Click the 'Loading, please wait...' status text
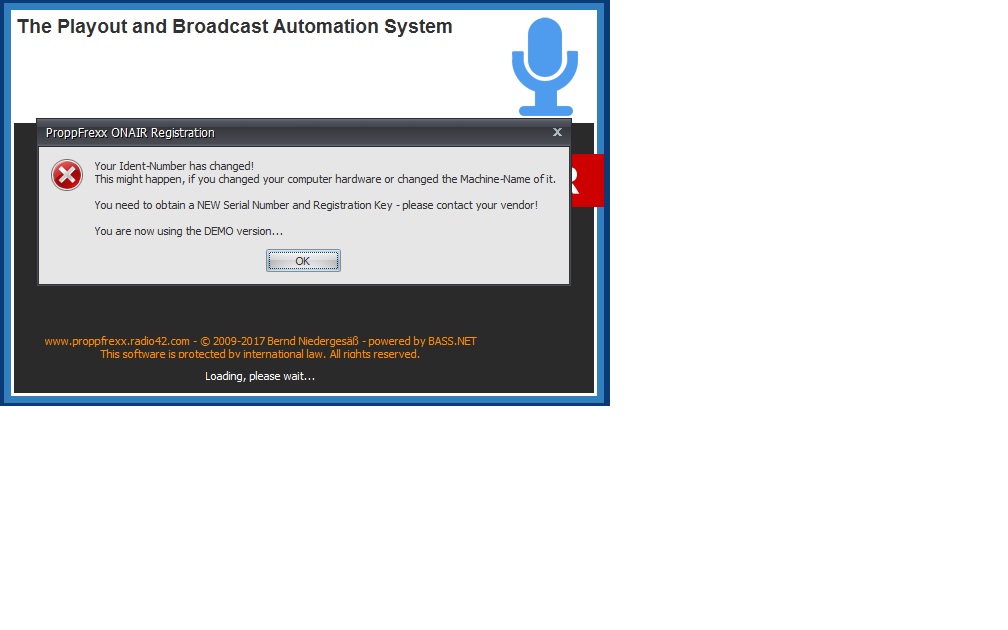The width and height of the screenshot is (1008, 630). pos(260,376)
